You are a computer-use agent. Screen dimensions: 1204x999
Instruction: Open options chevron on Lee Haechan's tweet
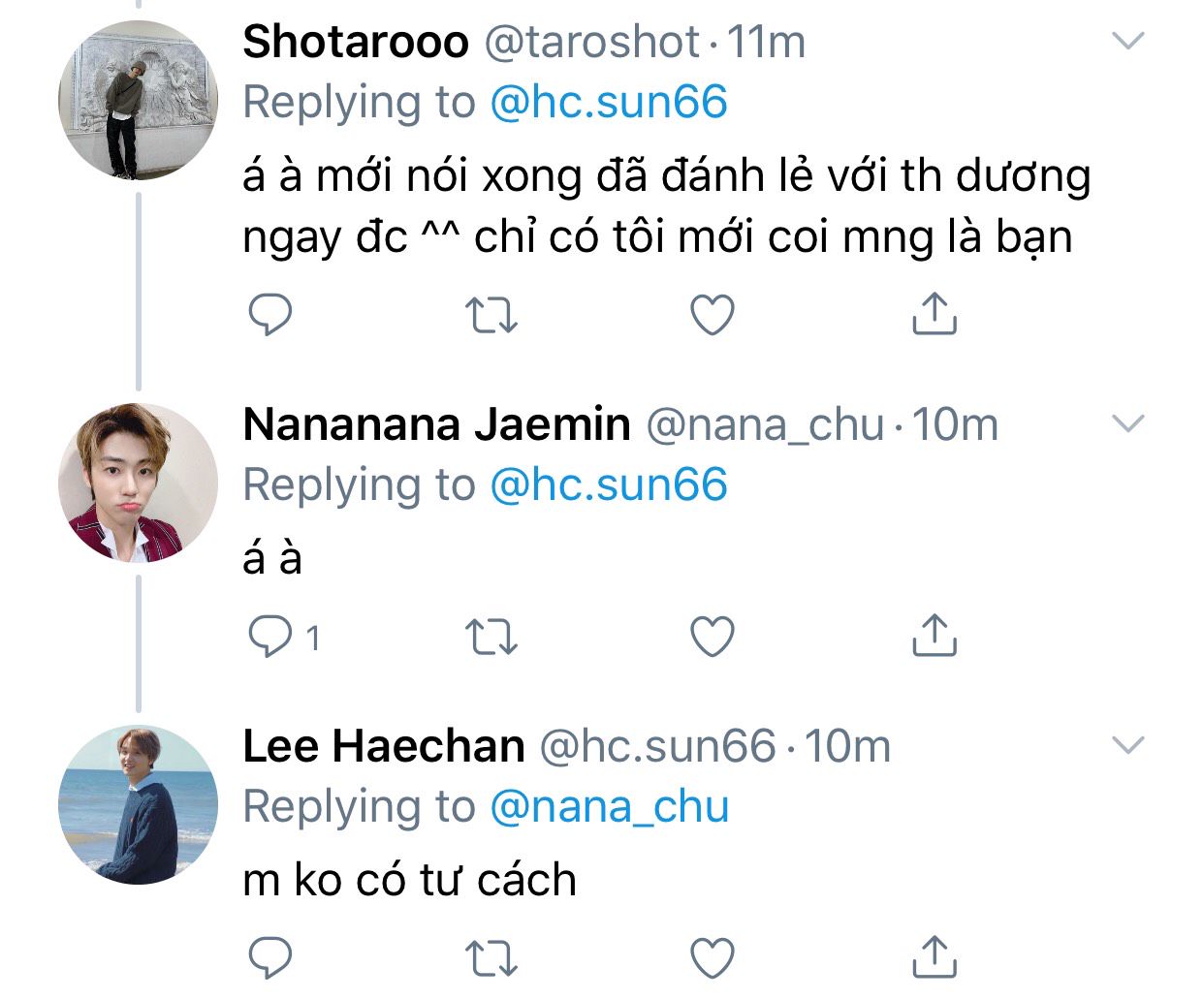pyautogui.click(x=1128, y=745)
